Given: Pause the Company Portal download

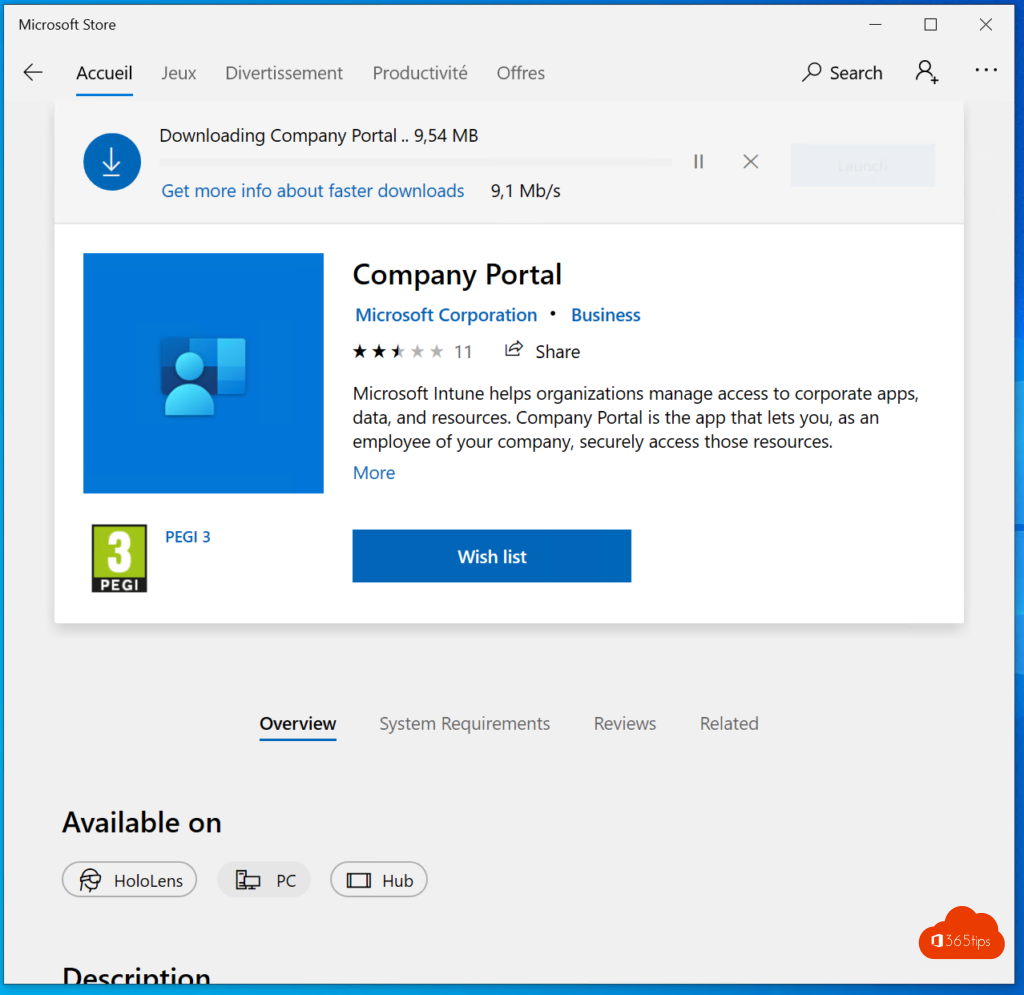Looking at the screenshot, I should (x=699, y=161).
